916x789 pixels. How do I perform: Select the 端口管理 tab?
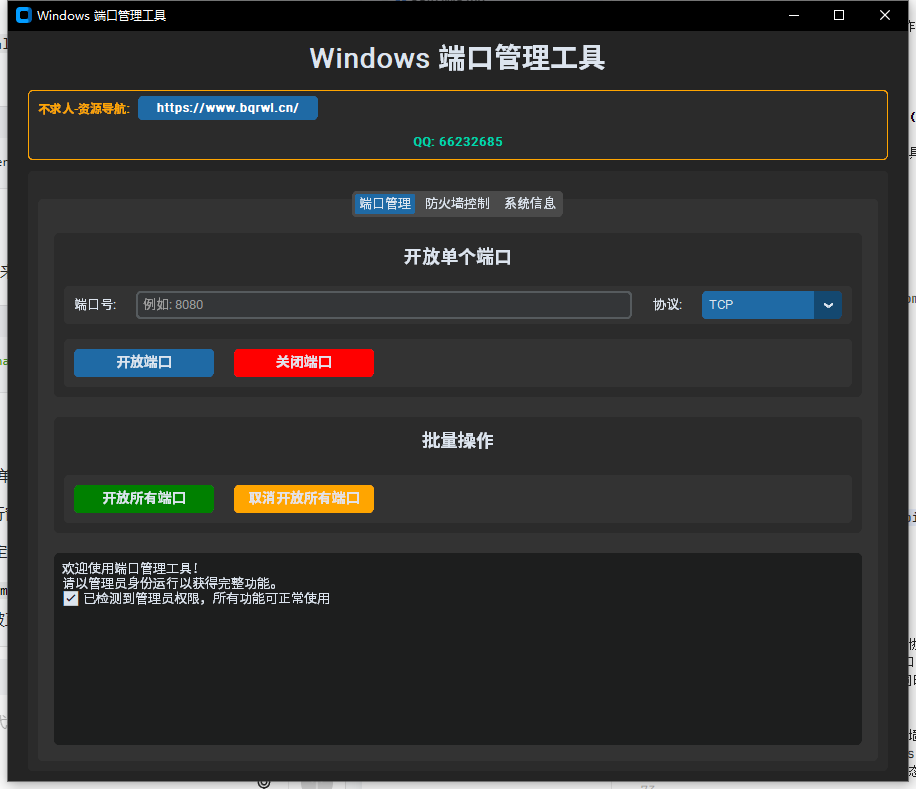[384, 203]
